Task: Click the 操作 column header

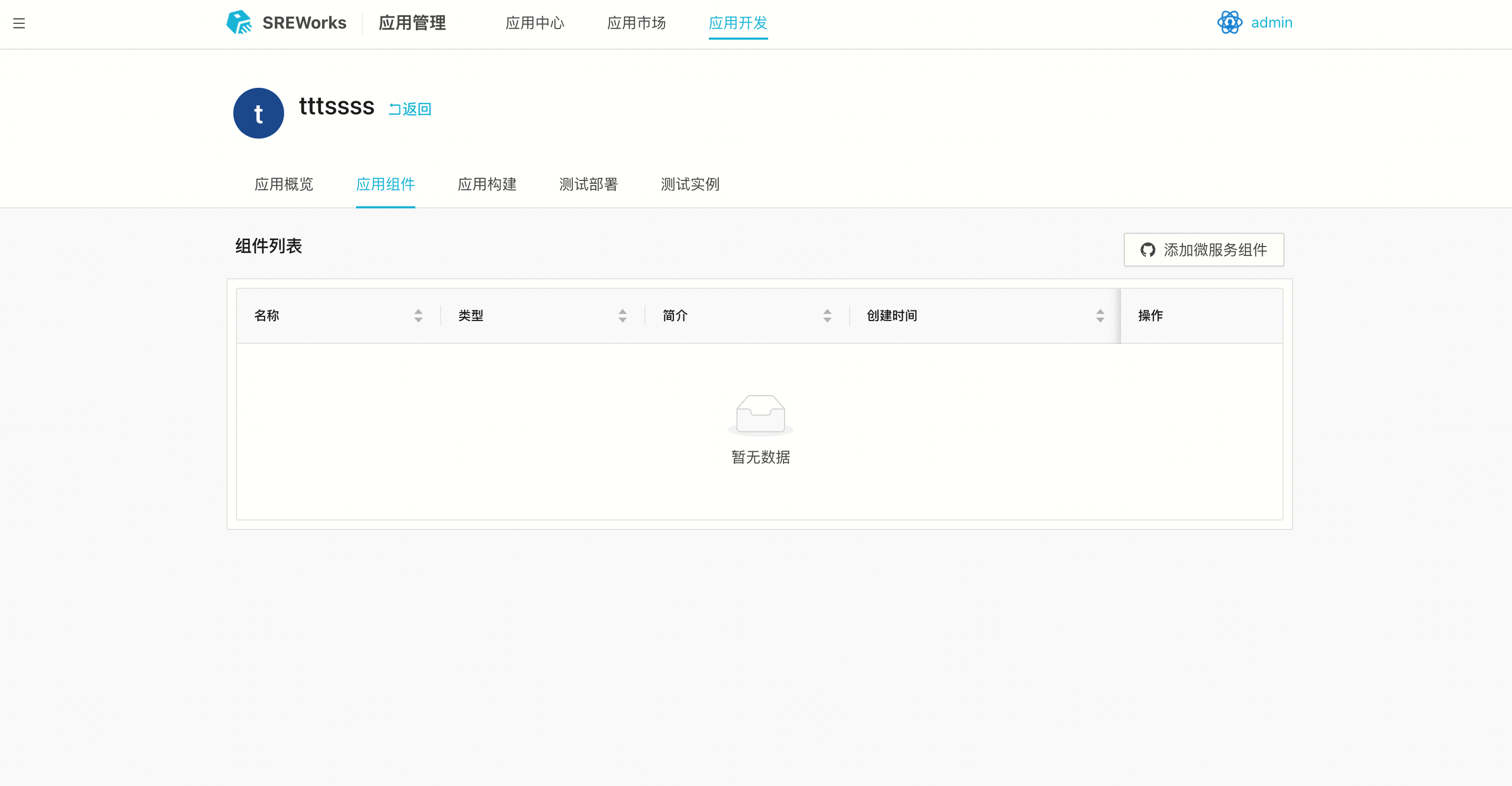Action: [1150, 316]
